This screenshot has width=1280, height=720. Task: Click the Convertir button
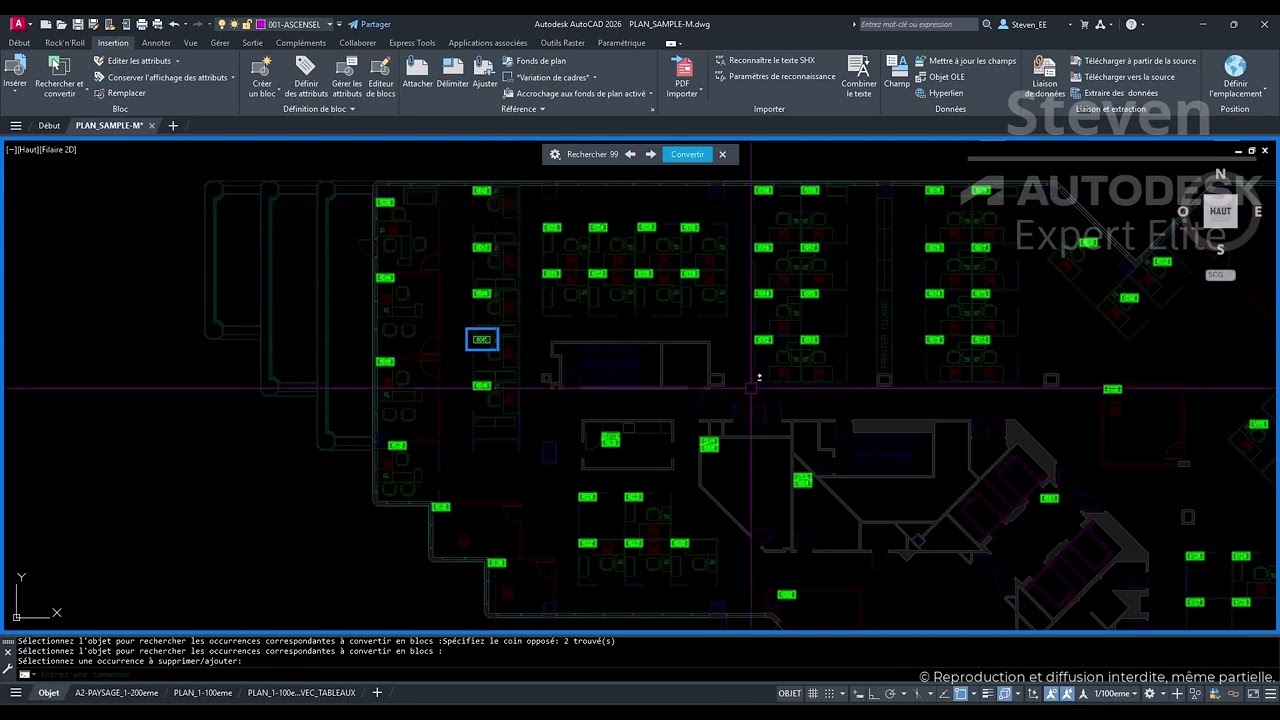coord(687,154)
